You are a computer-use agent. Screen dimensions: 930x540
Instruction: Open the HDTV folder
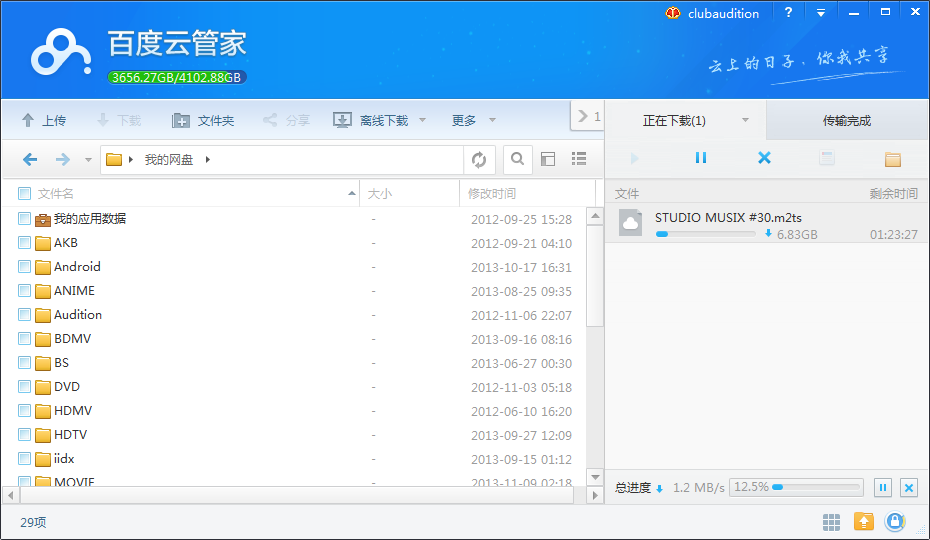coord(71,434)
